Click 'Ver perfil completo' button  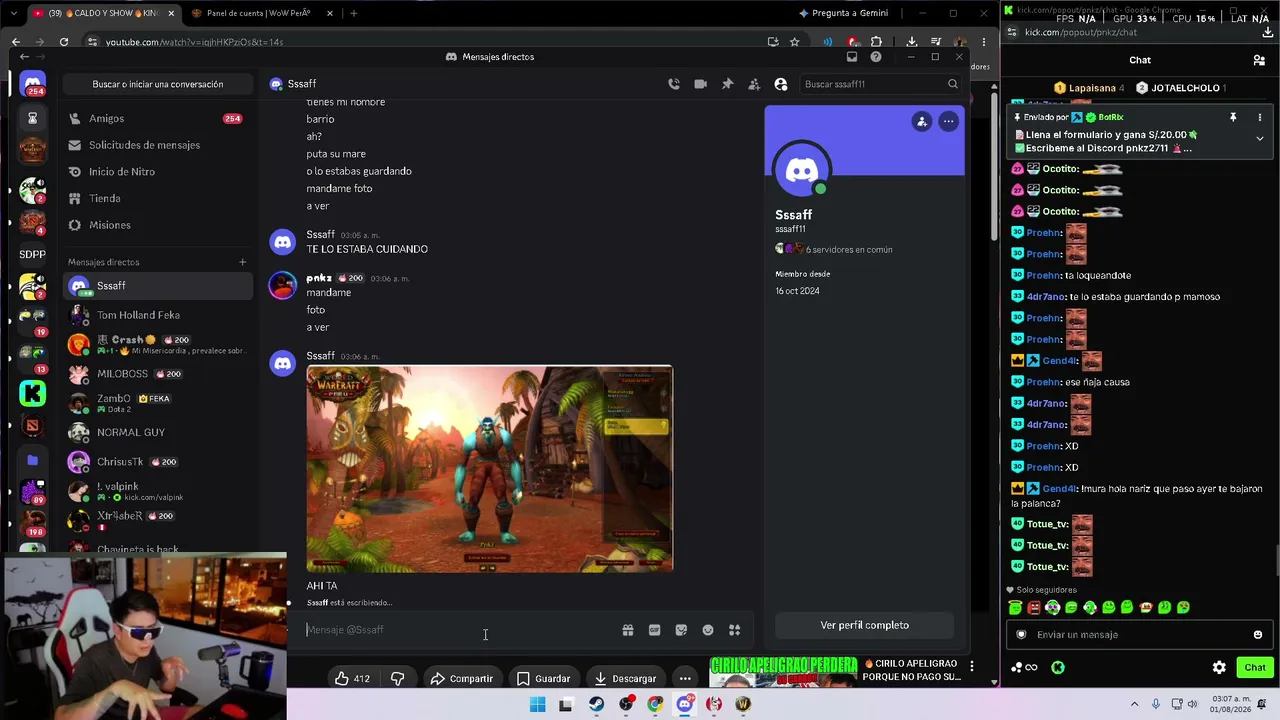point(864,625)
